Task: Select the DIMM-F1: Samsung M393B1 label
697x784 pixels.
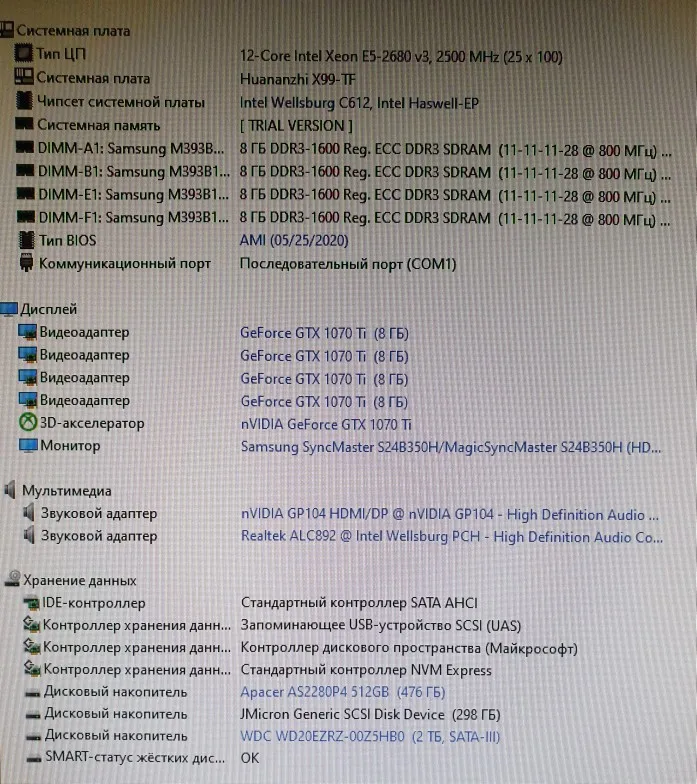Action: tap(134, 218)
